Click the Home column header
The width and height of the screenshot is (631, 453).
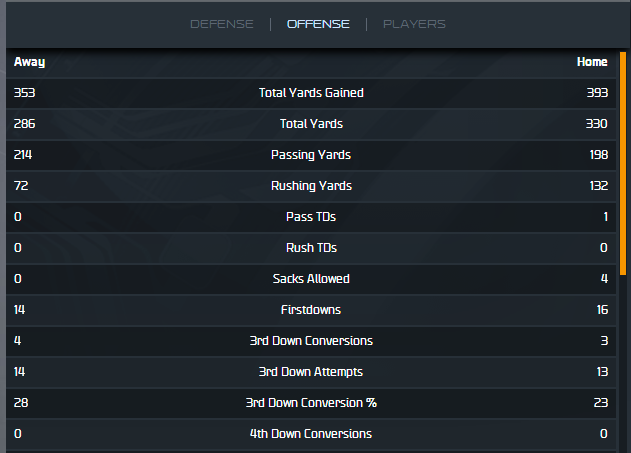(x=592, y=62)
